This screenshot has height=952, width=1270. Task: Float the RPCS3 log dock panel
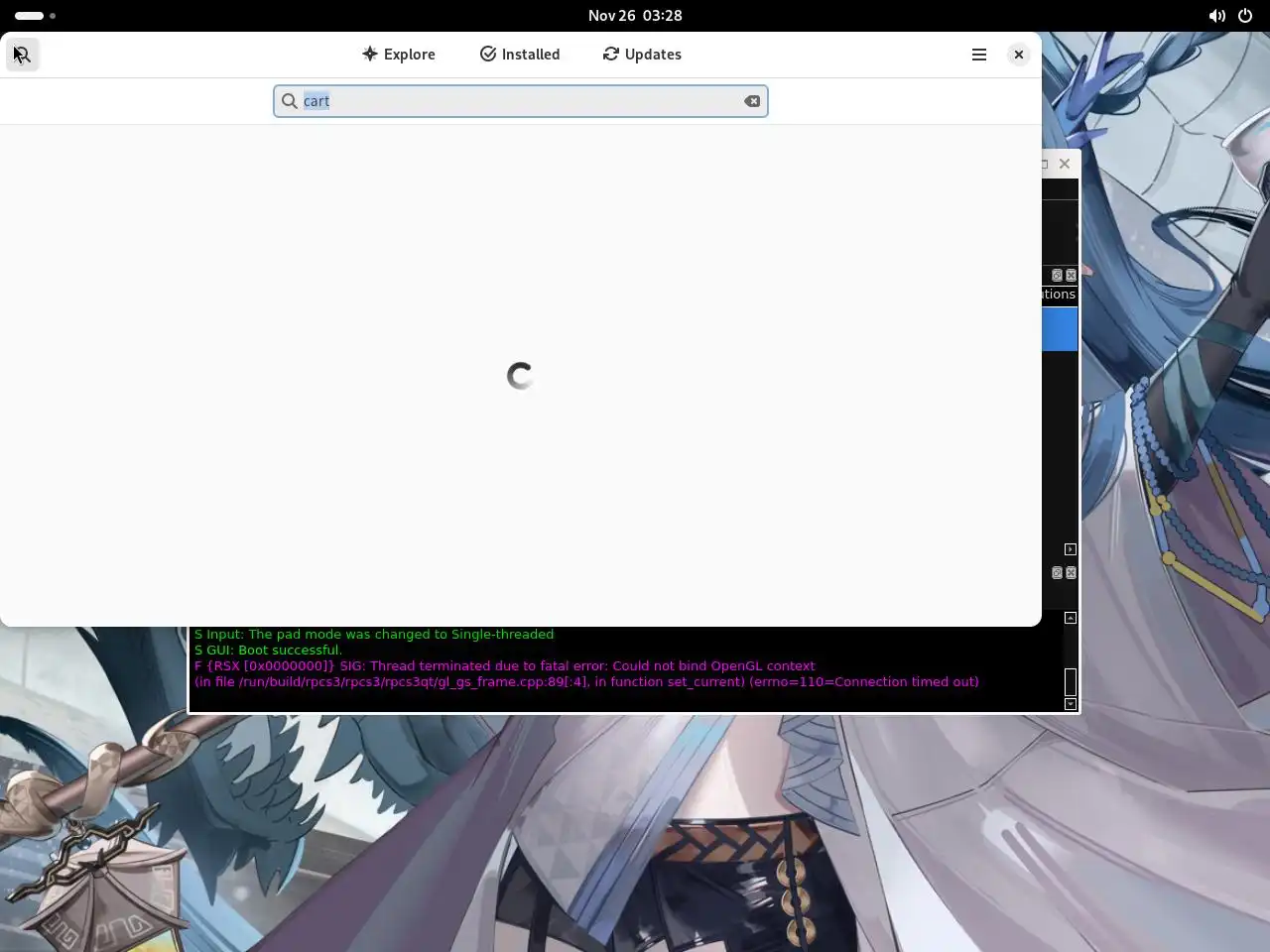(x=1057, y=573)
